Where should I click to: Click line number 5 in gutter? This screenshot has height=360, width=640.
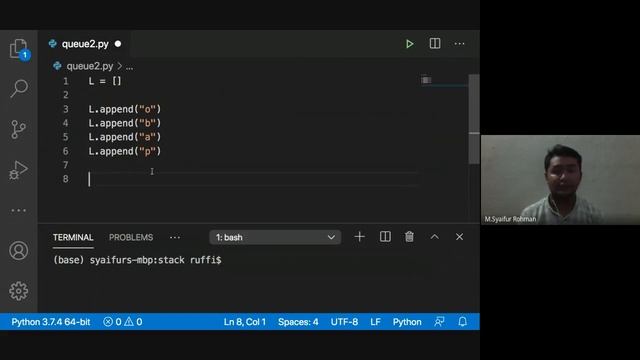[65, 137]
